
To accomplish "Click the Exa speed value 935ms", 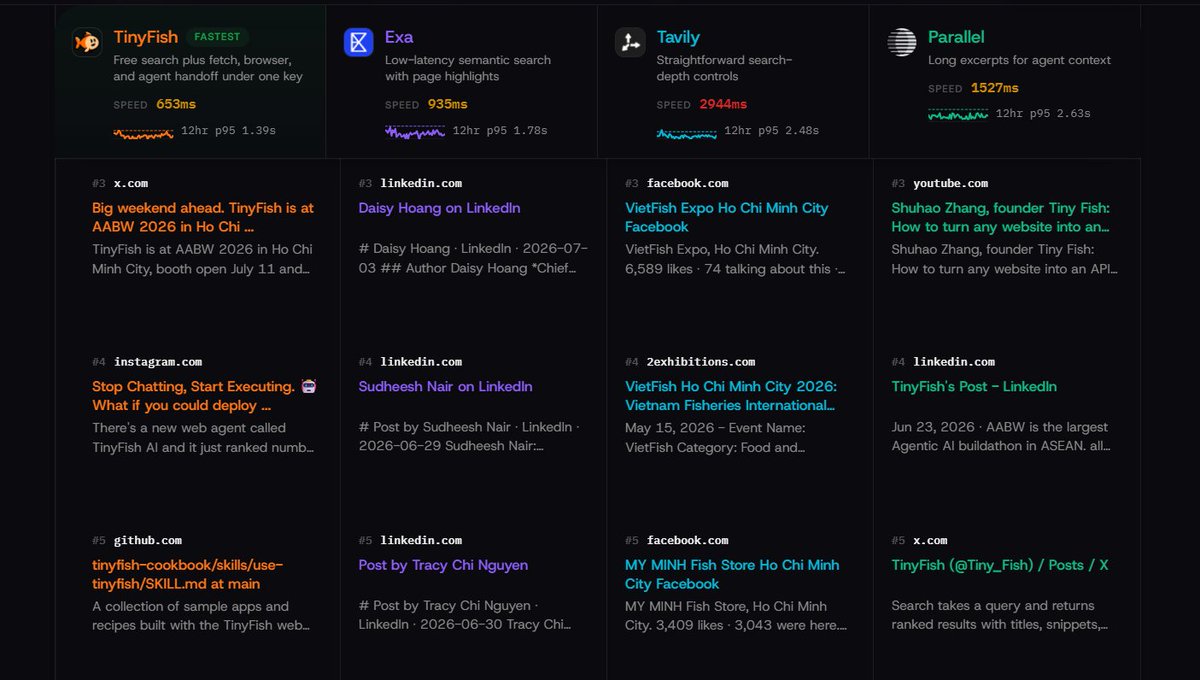I will pyautogui.click(x=447, y=104).
